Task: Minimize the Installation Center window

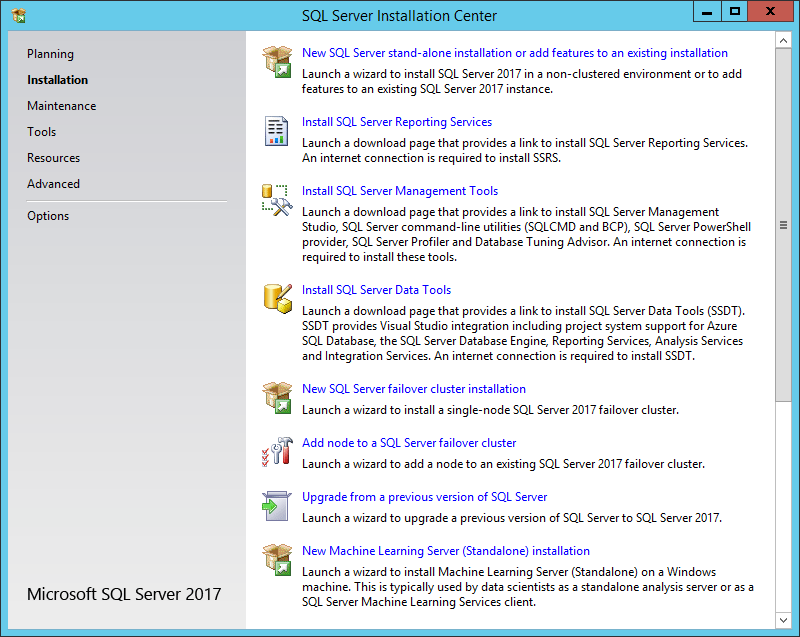Action: pos(707,11)
